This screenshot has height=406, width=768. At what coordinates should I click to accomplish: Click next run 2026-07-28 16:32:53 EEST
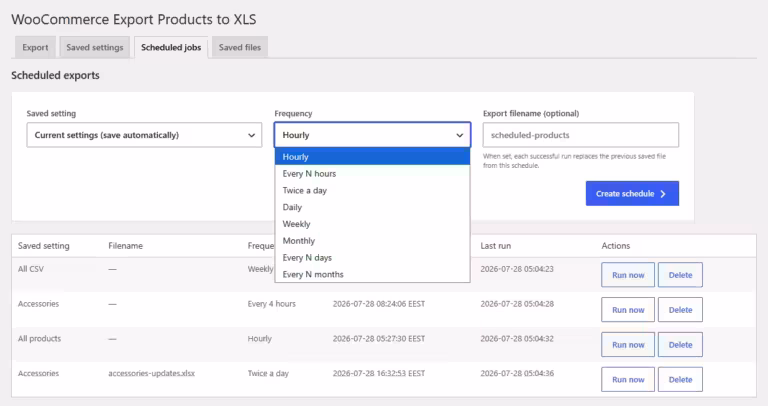tap(379, 373)
